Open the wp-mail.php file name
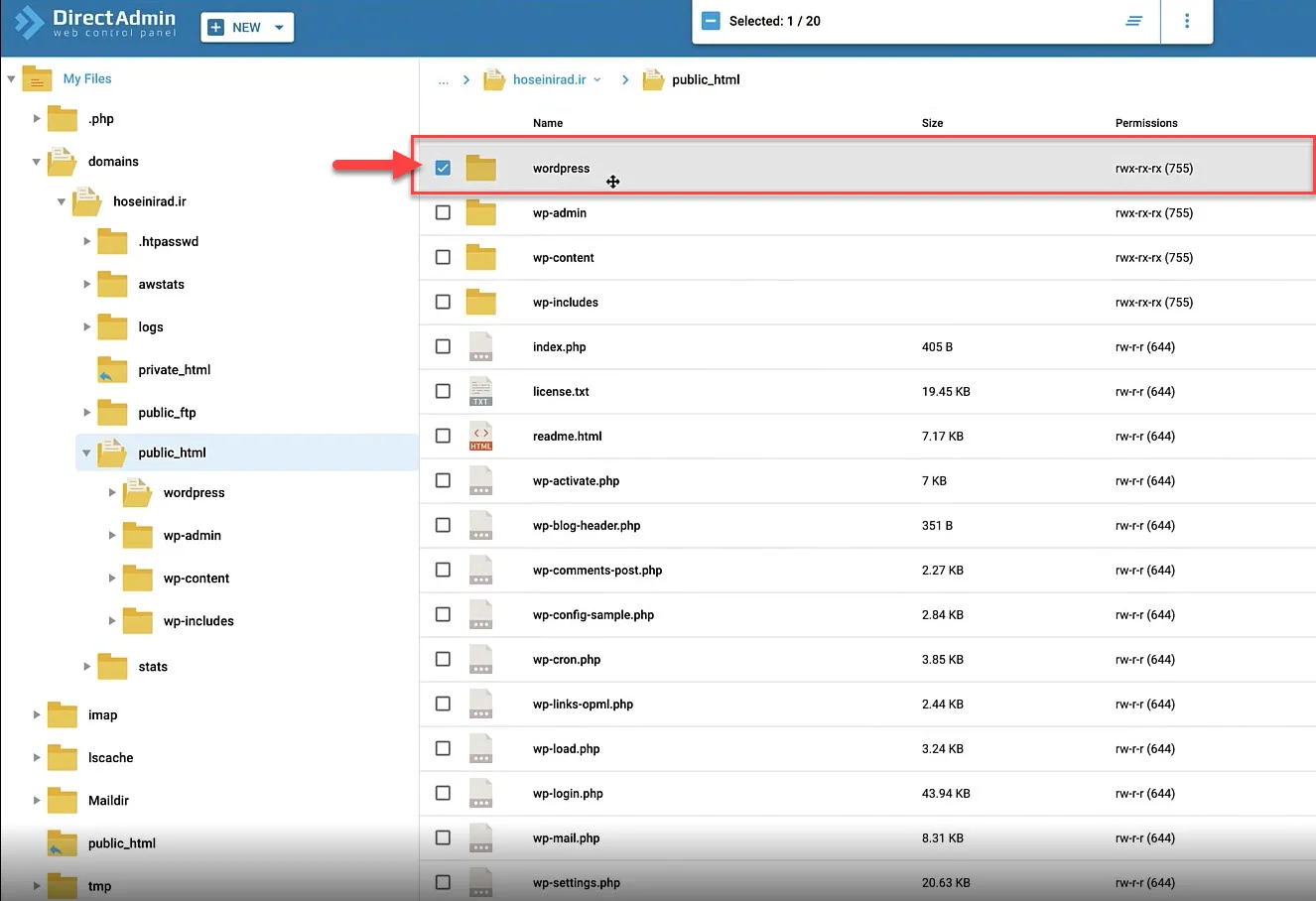Image resolution: width=1316 pixels, height=901 pixels. [566, 837]
